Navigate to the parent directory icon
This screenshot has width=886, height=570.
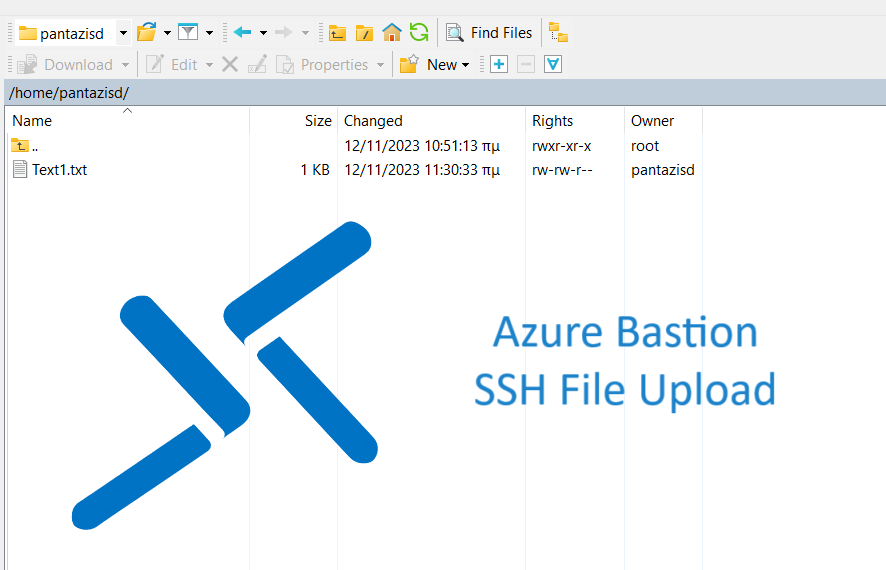coord(338,33)
